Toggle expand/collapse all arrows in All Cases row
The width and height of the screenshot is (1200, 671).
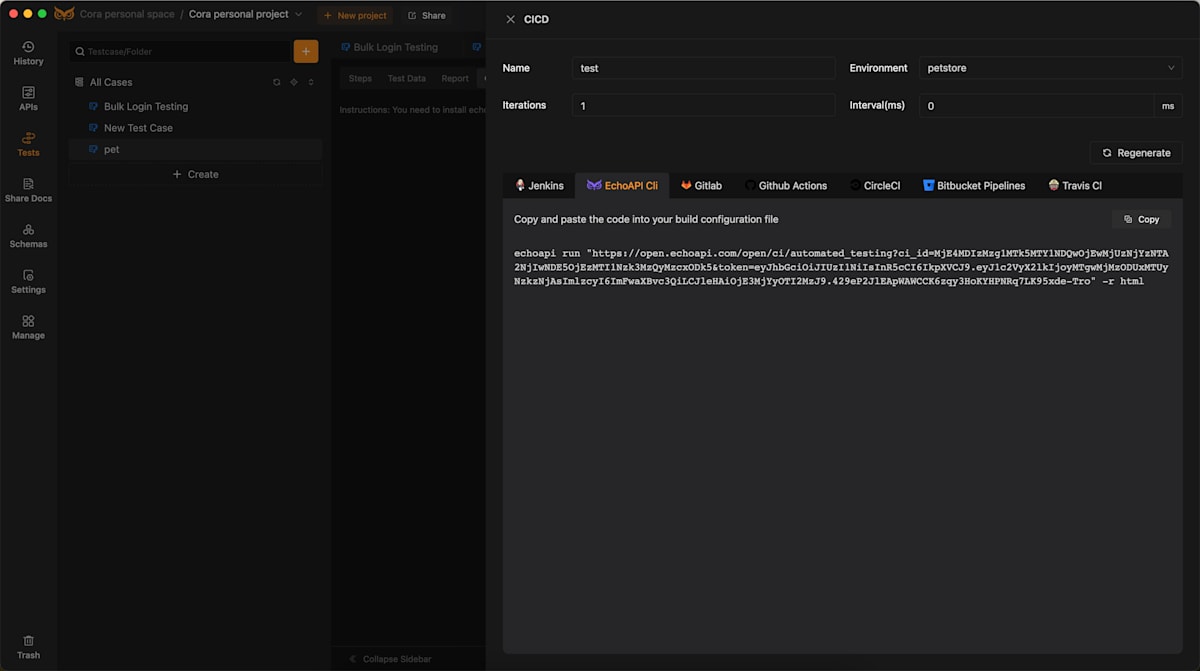tap(311, 82)
